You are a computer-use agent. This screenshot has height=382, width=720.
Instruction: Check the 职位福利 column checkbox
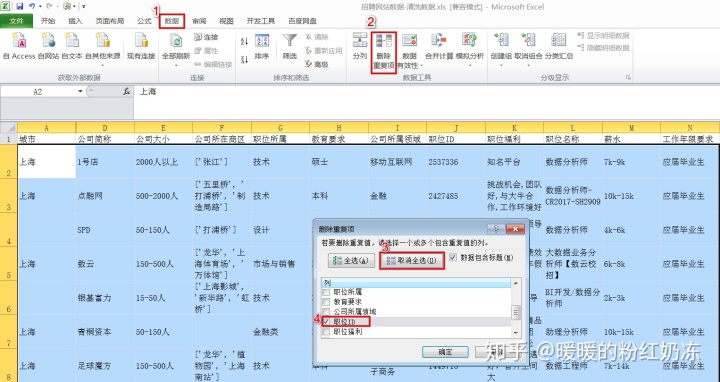(x=326, y=331)
